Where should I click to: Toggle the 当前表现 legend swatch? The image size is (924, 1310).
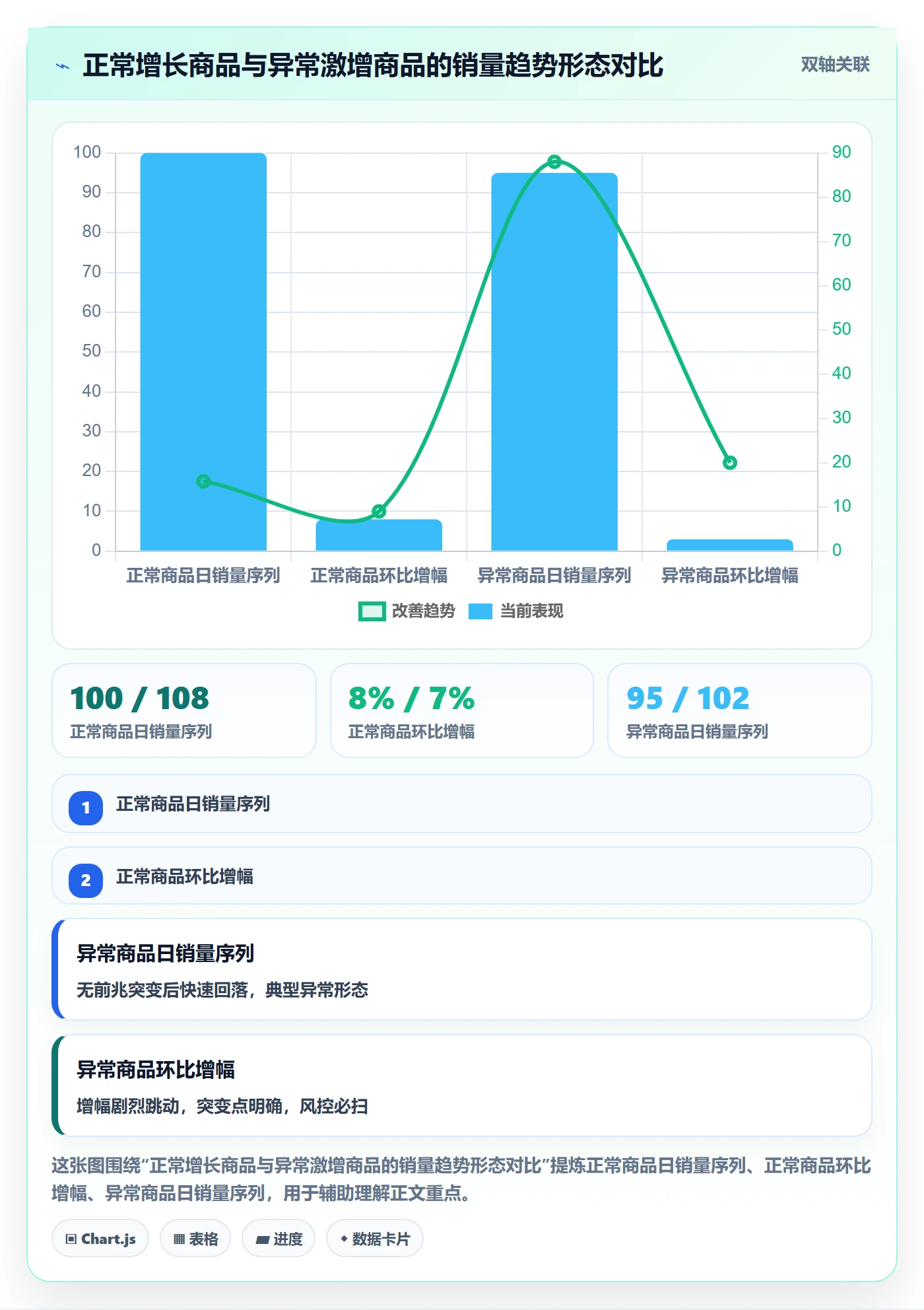pyautogui.click(x=480, y=611)
